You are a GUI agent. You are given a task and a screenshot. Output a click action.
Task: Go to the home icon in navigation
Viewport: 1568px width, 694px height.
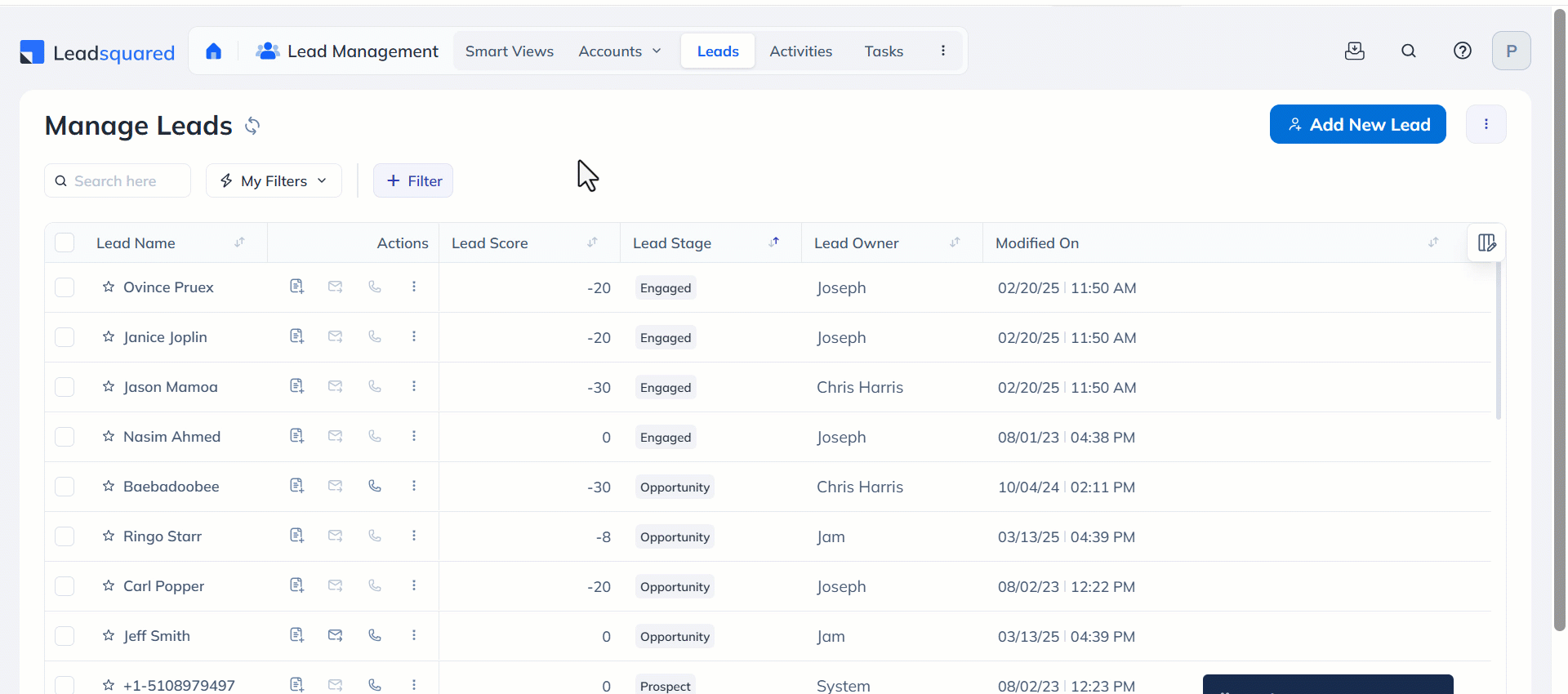[213, 51]
